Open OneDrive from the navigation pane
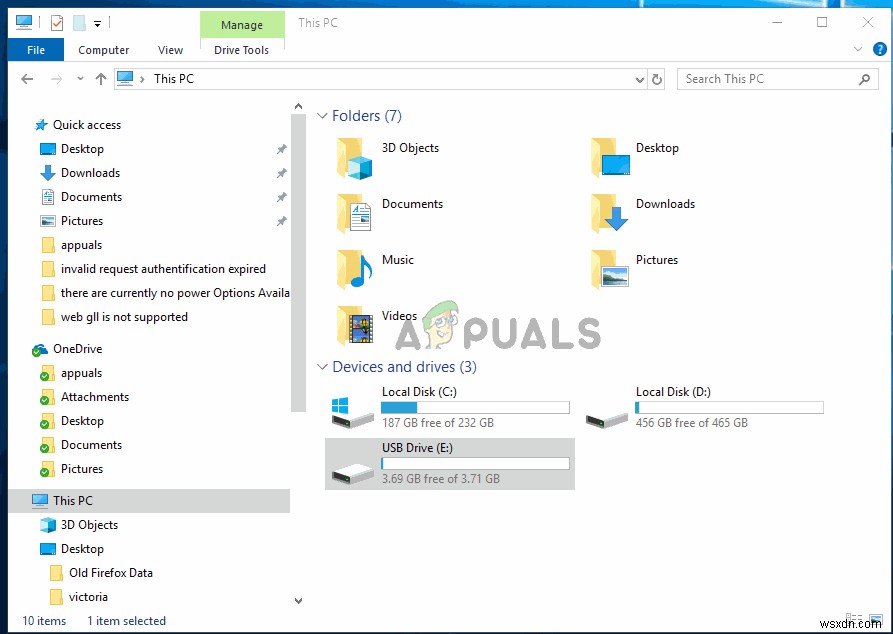 point(76,348)
